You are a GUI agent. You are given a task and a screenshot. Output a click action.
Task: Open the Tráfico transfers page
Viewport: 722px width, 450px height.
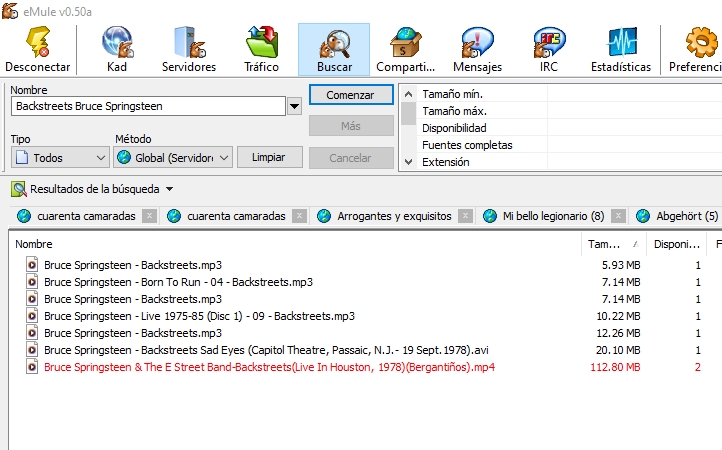261,49
